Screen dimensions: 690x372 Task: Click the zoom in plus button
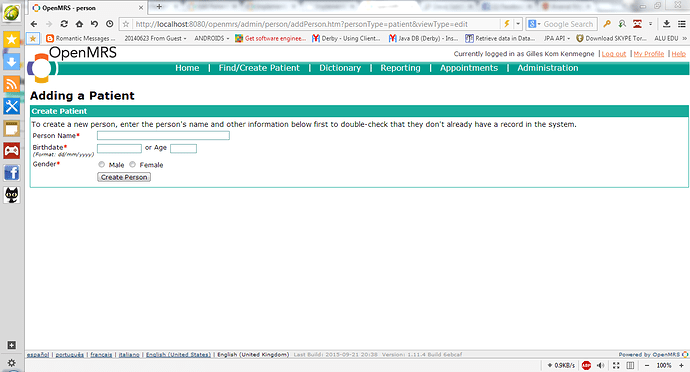click(681, 365)
